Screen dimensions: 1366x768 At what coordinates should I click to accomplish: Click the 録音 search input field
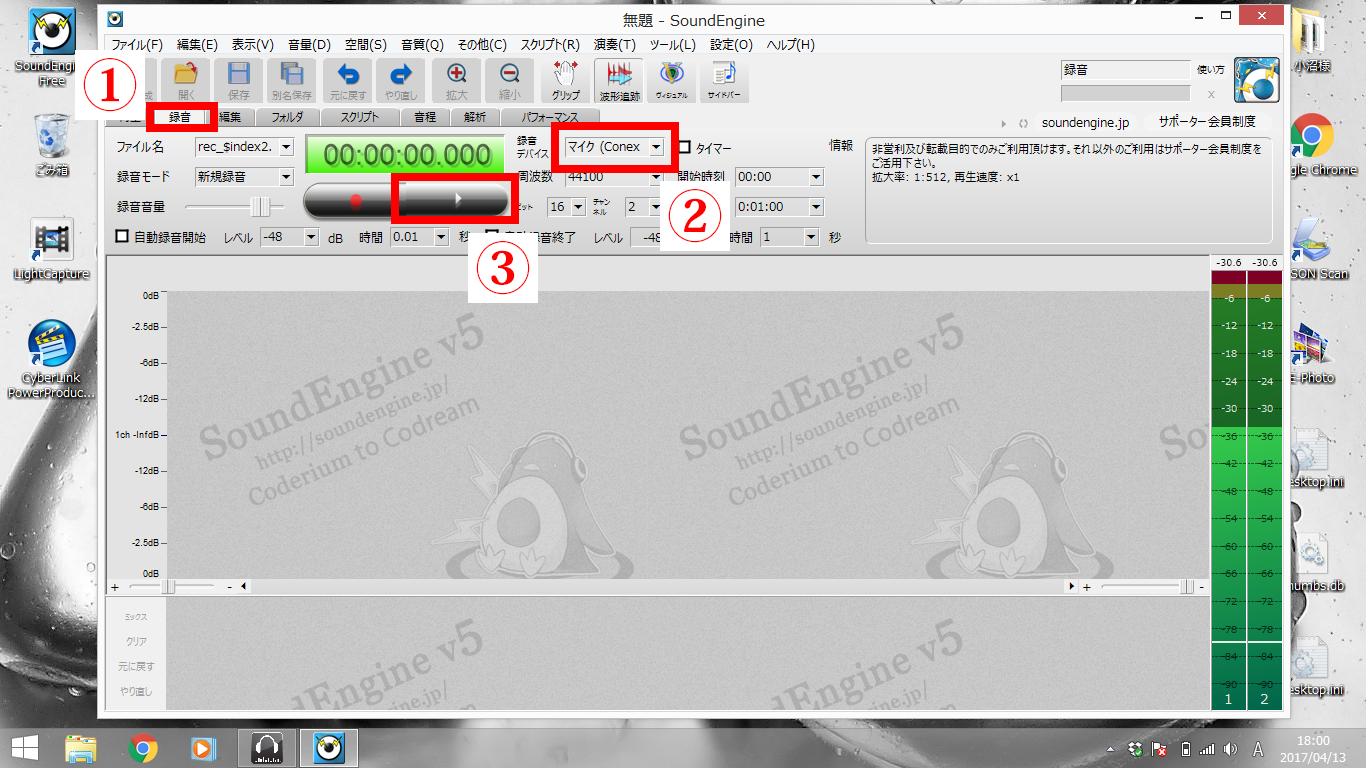point(1125,70)
